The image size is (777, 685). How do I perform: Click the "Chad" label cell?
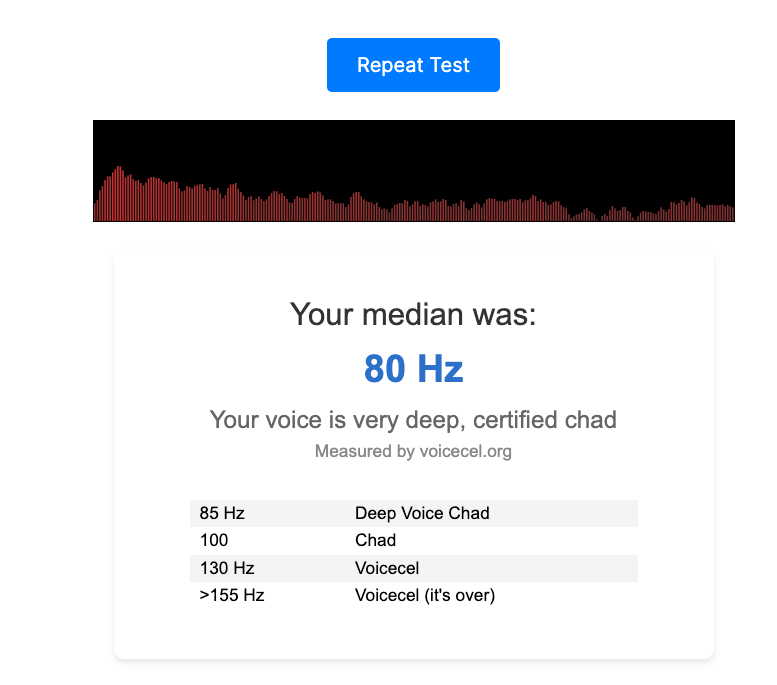pyautogui.click(x=376, y=540)
